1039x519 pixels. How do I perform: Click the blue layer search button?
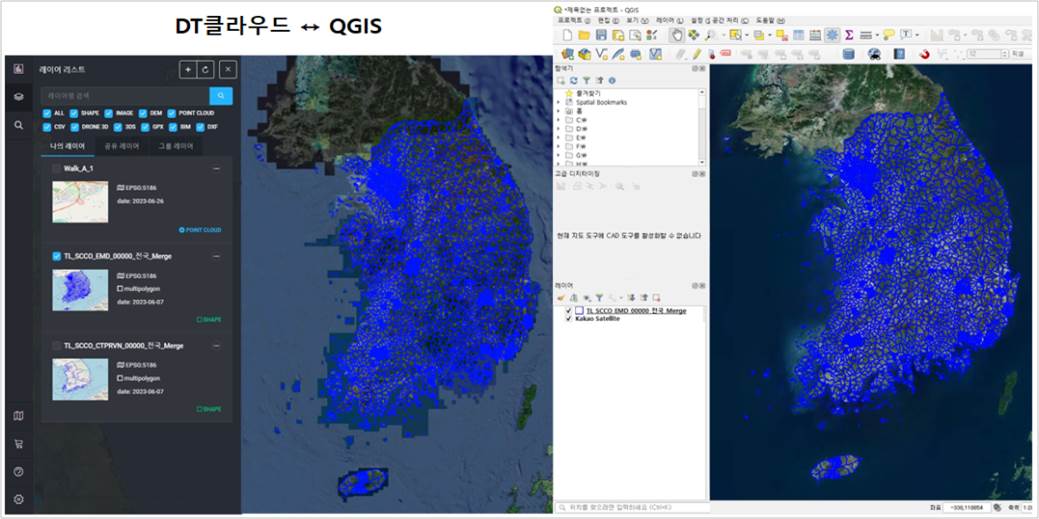pos(221,95)
